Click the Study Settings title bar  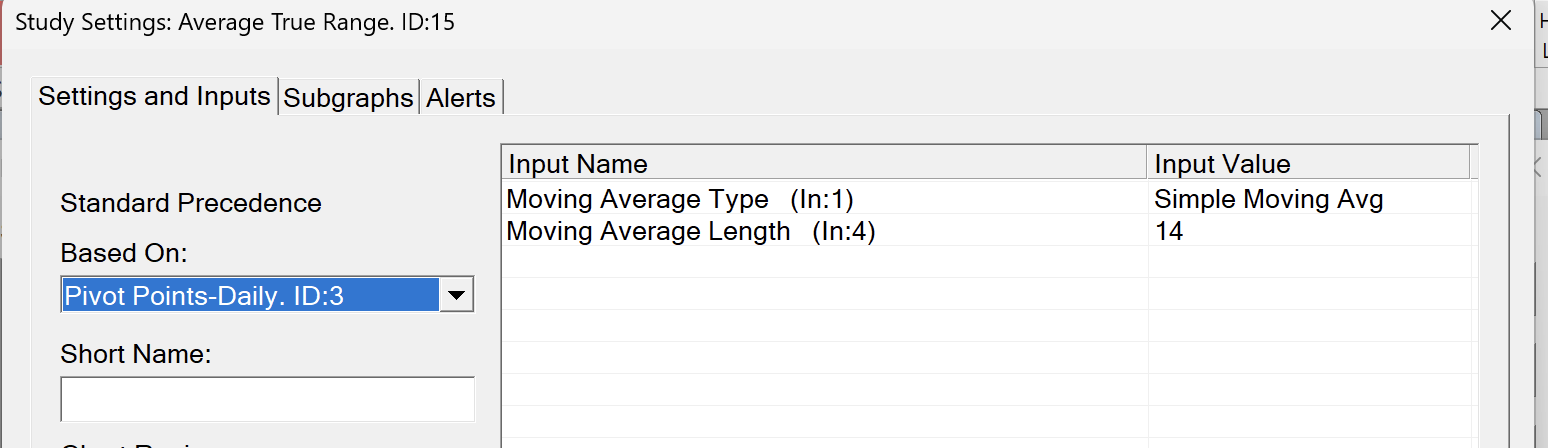[x=700, y=21]
